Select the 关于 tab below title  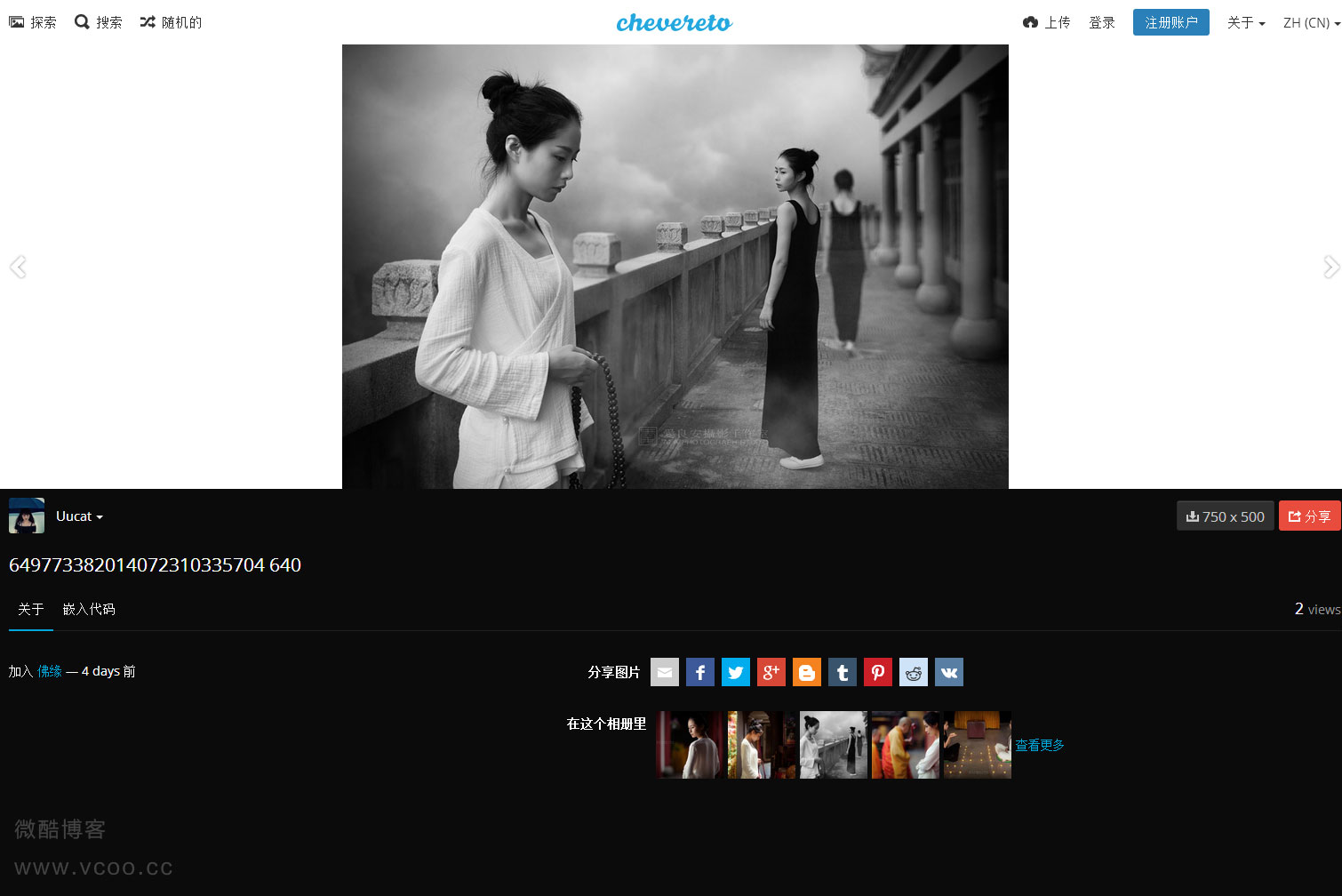pyautogui.click(x=30, y=609)
